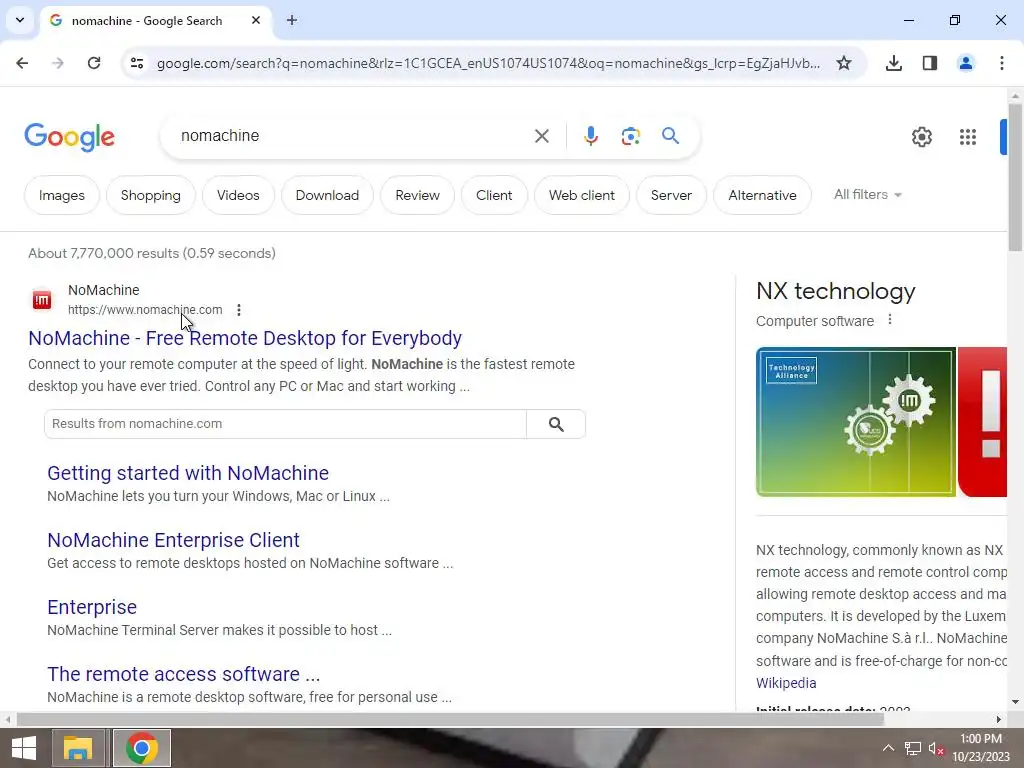Open the Windows Start menu
The height and width of the screenshot is (768, 1024).
[24, 748]
